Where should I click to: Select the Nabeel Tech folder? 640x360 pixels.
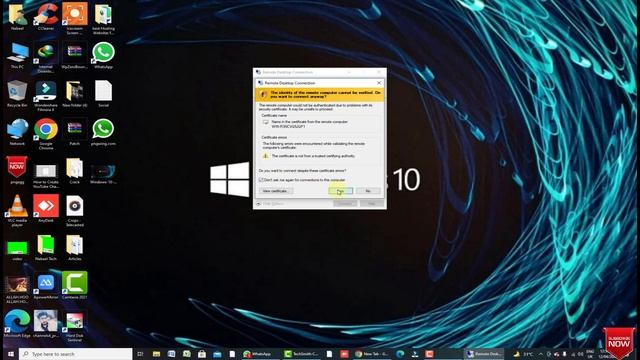[46, 247]
